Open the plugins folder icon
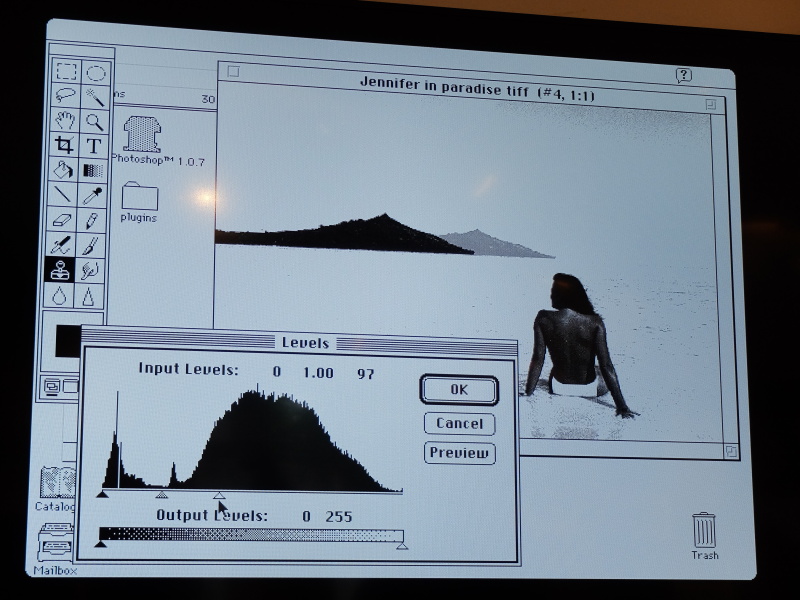Image resolution: width=800 pixels, height=600 pixels. click(x=139, y=196)
